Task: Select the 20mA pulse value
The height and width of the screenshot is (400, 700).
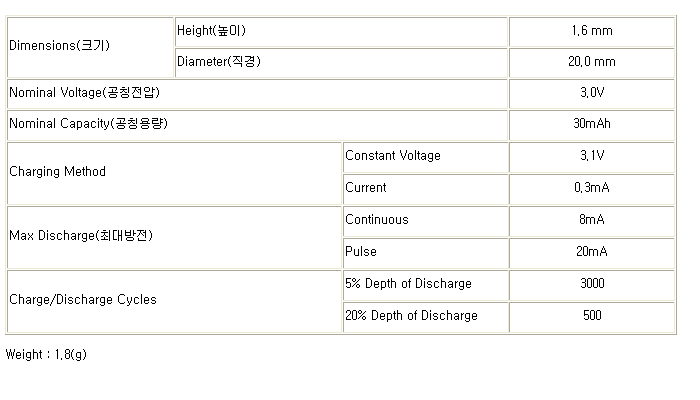Action: pos(591,252)
